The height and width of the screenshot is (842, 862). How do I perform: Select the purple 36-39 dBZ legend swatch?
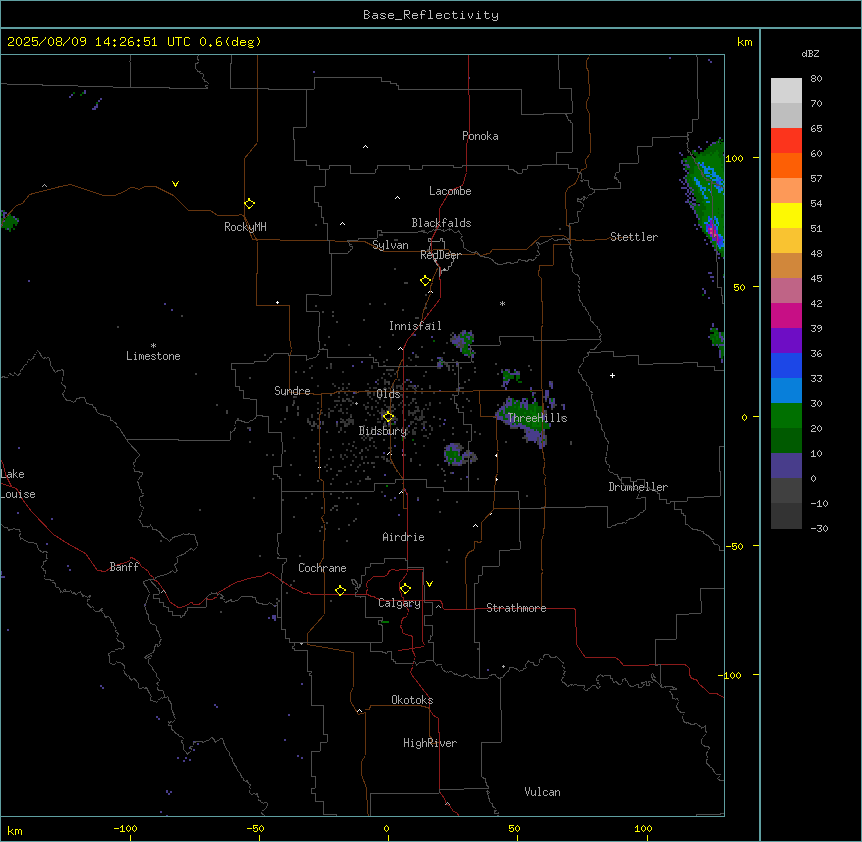coord(786,340)
